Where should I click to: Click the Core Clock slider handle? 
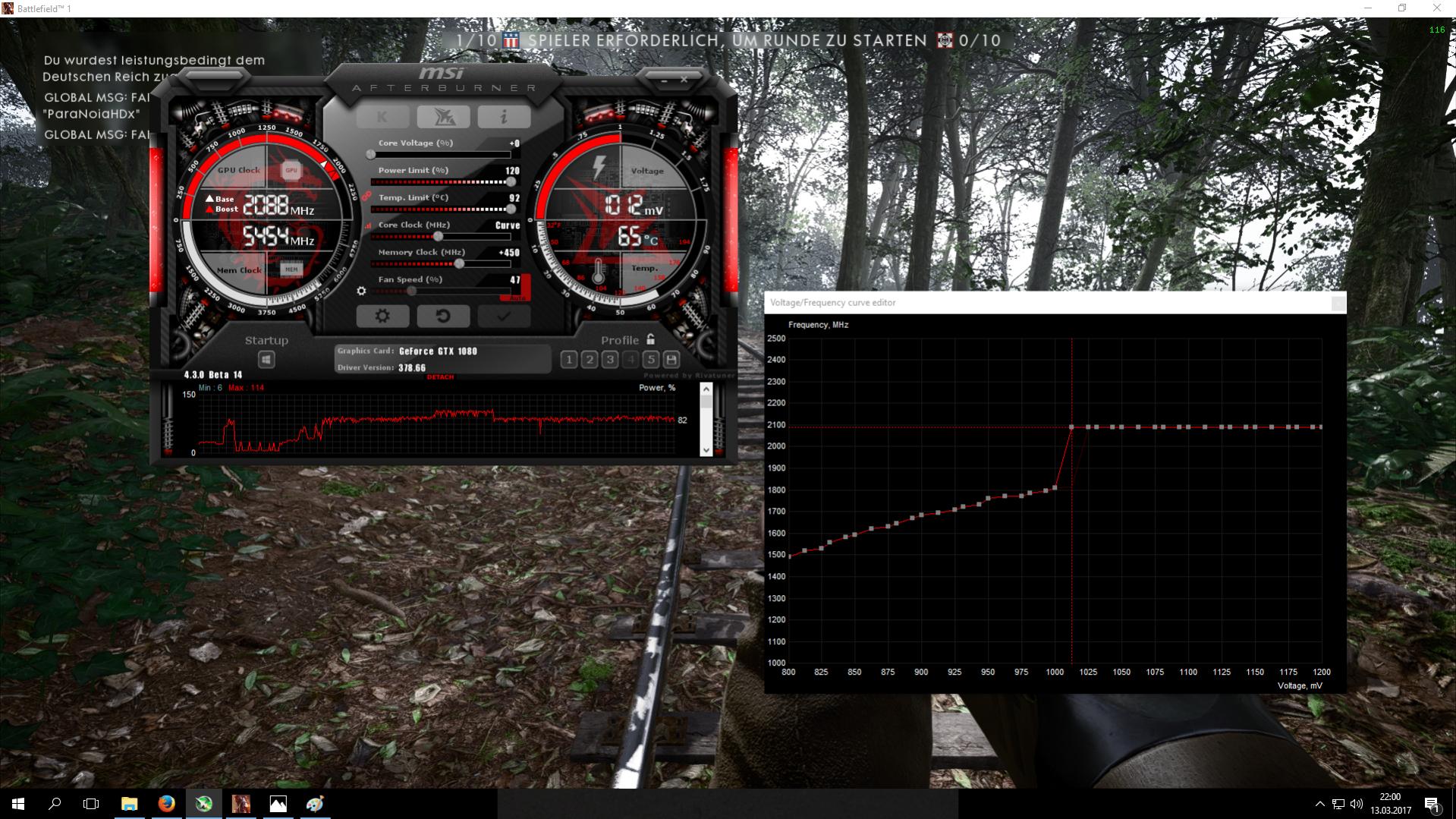coord(438,237)
